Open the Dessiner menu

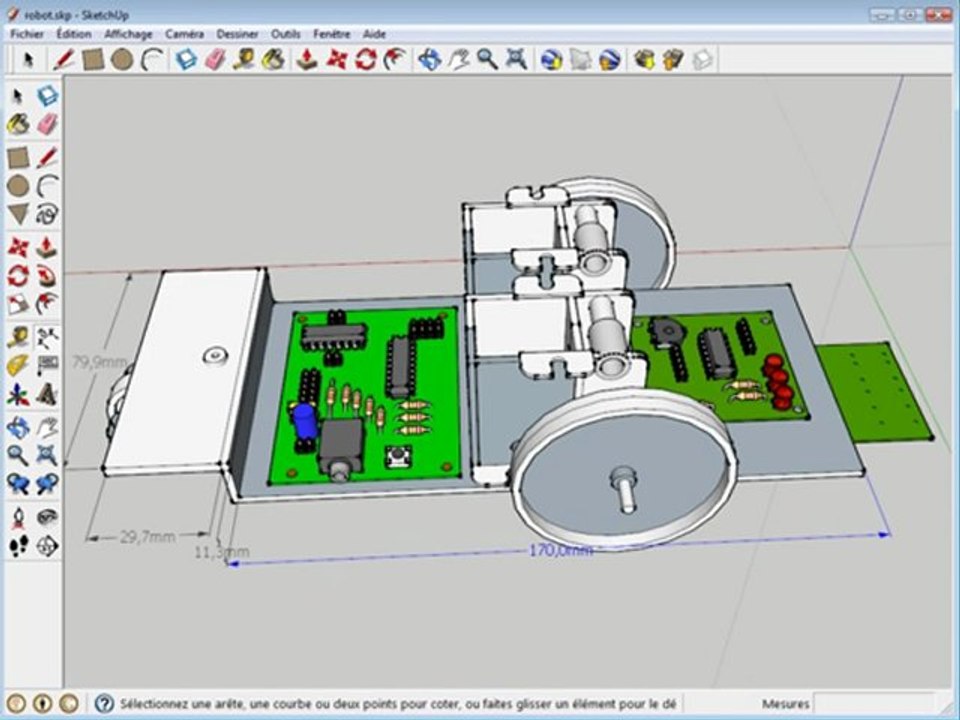pyautogui.click(x=237, y=34)
